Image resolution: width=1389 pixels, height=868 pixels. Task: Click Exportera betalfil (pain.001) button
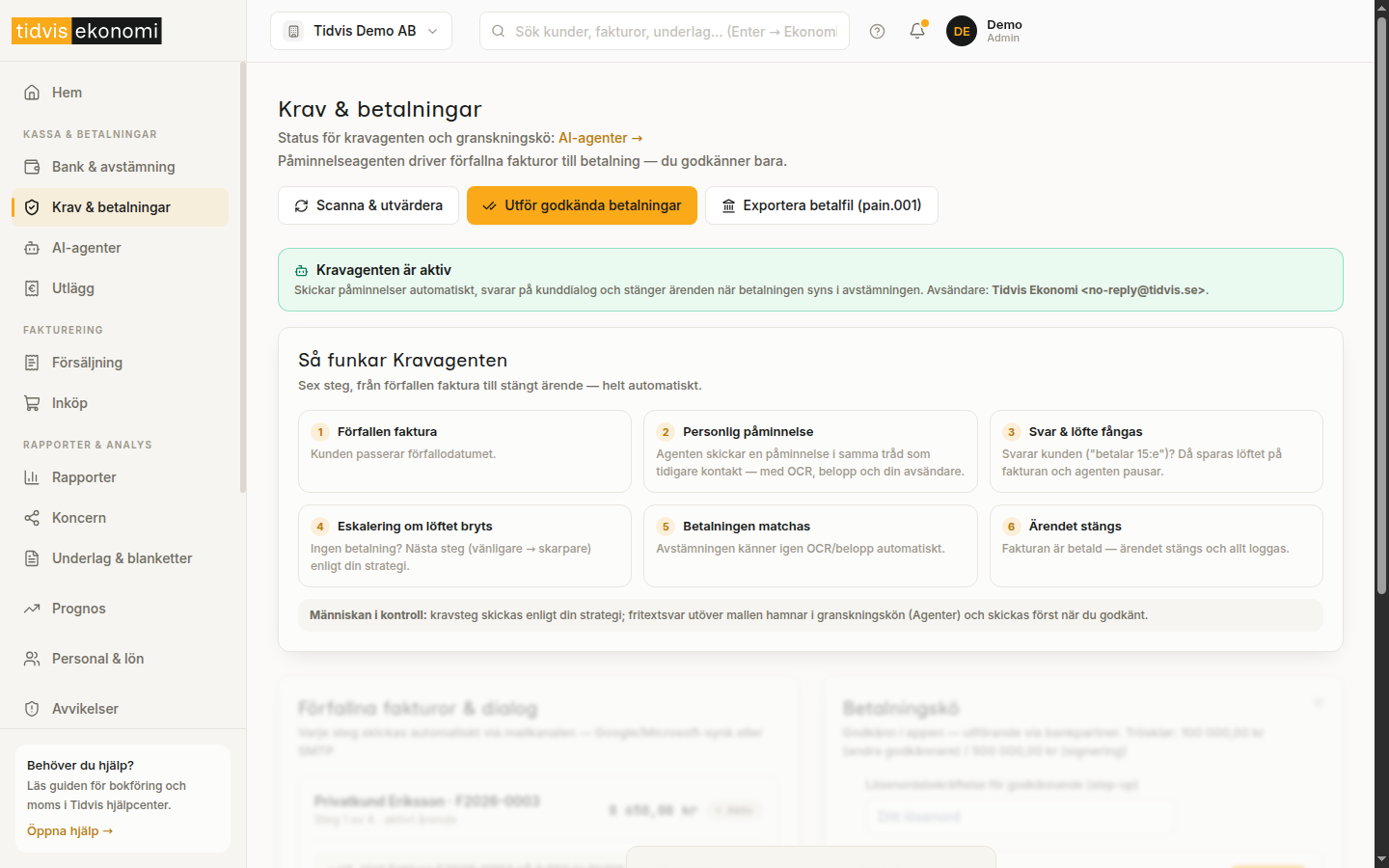click(x=822, y=205)
